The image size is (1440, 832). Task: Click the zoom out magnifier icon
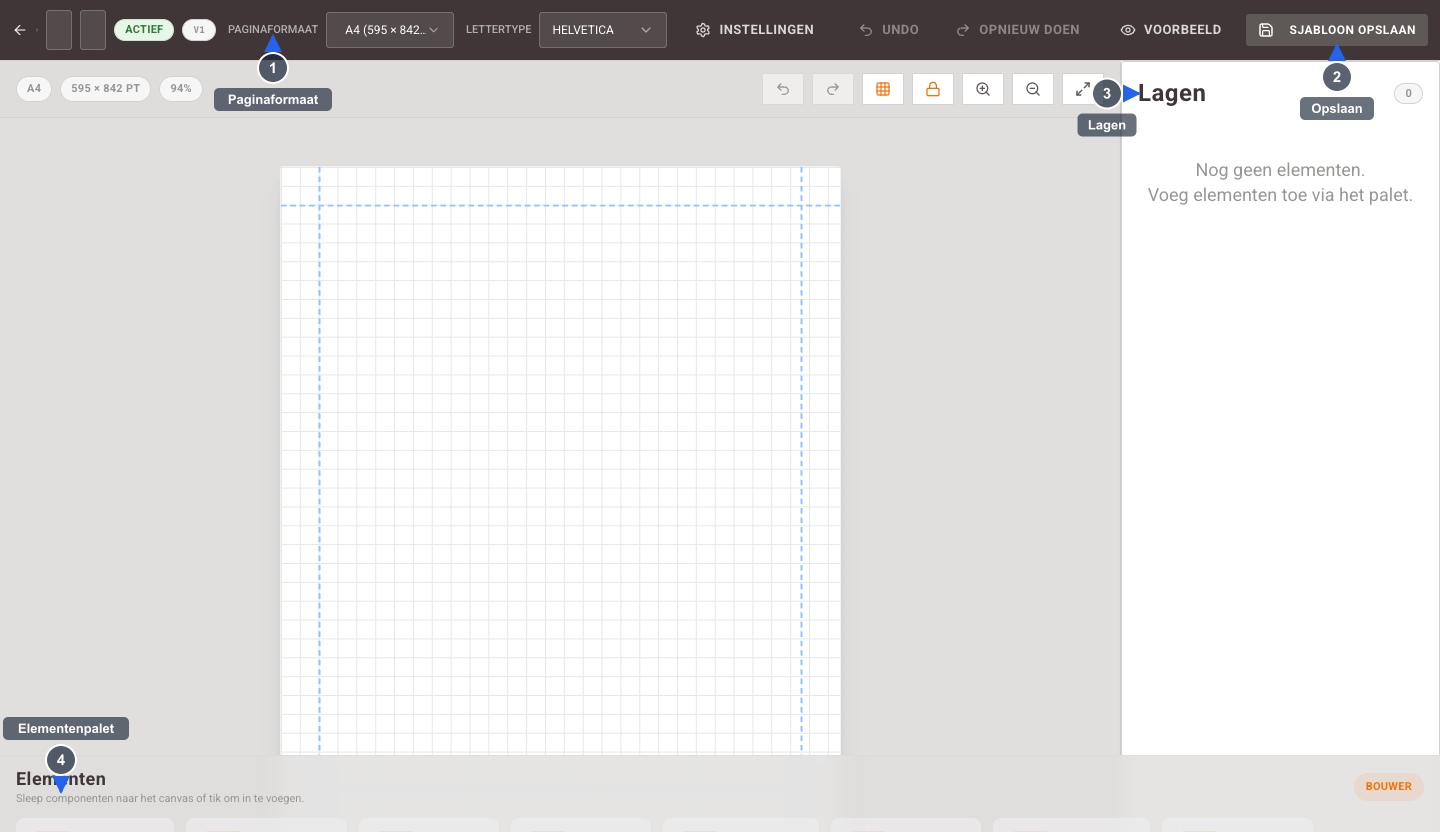(1033, 89)
